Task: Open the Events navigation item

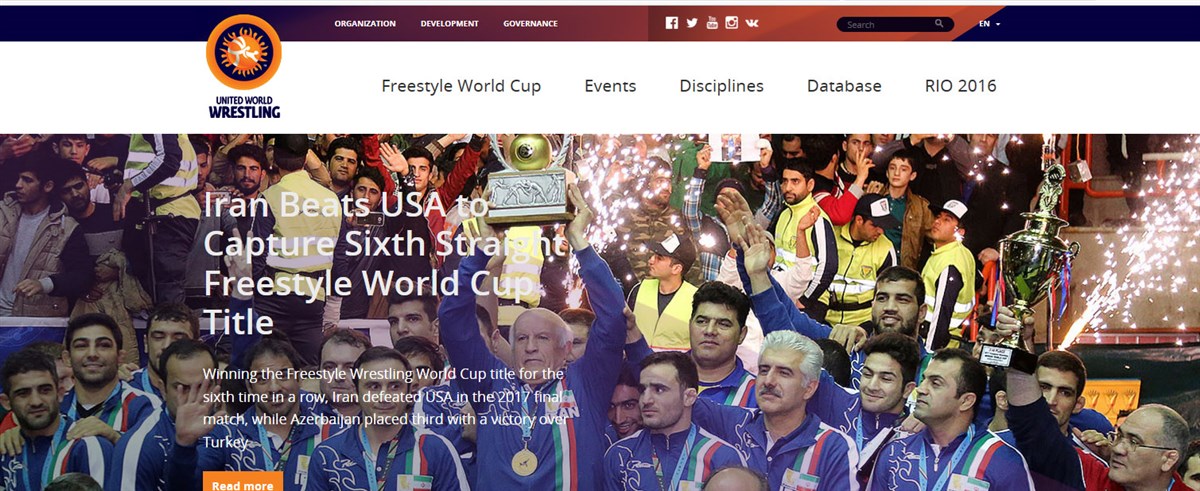Action: tap(610, 86)
